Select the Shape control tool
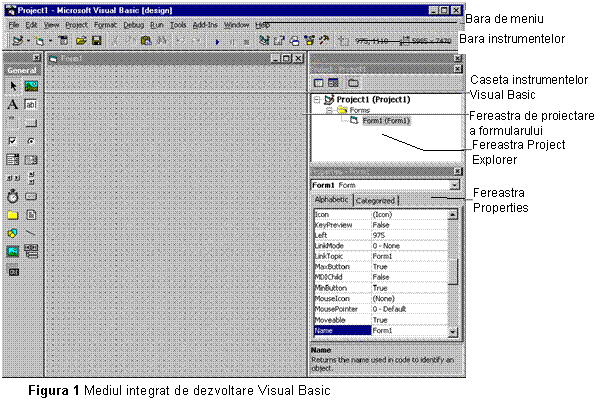 [13, 233]
